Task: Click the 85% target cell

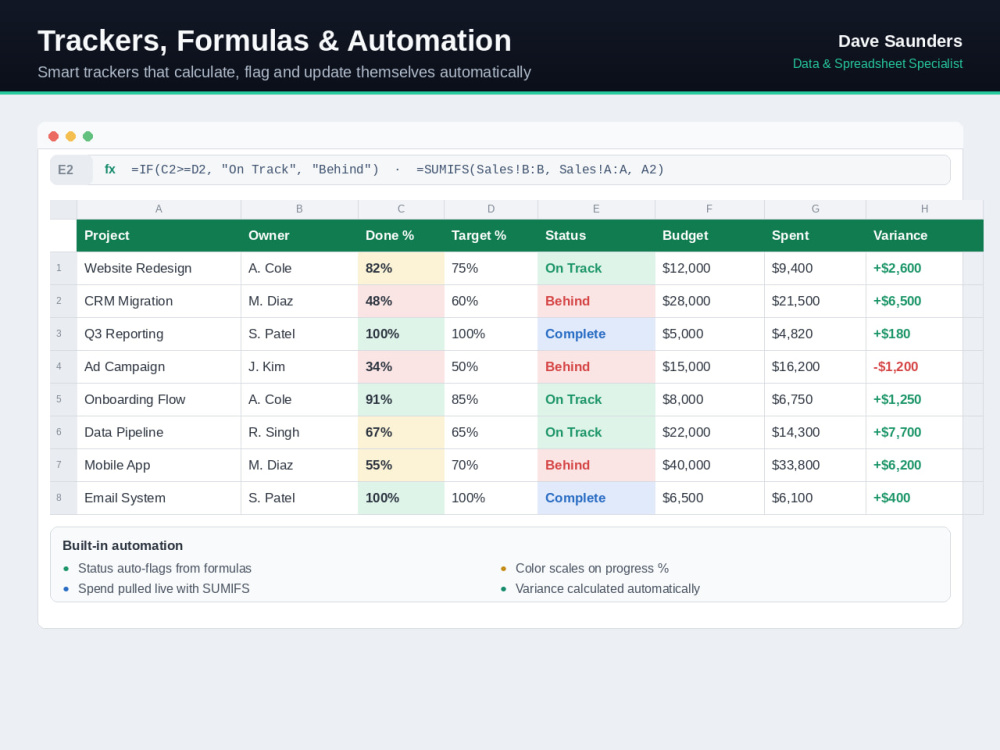Action: tap(491, 399)
